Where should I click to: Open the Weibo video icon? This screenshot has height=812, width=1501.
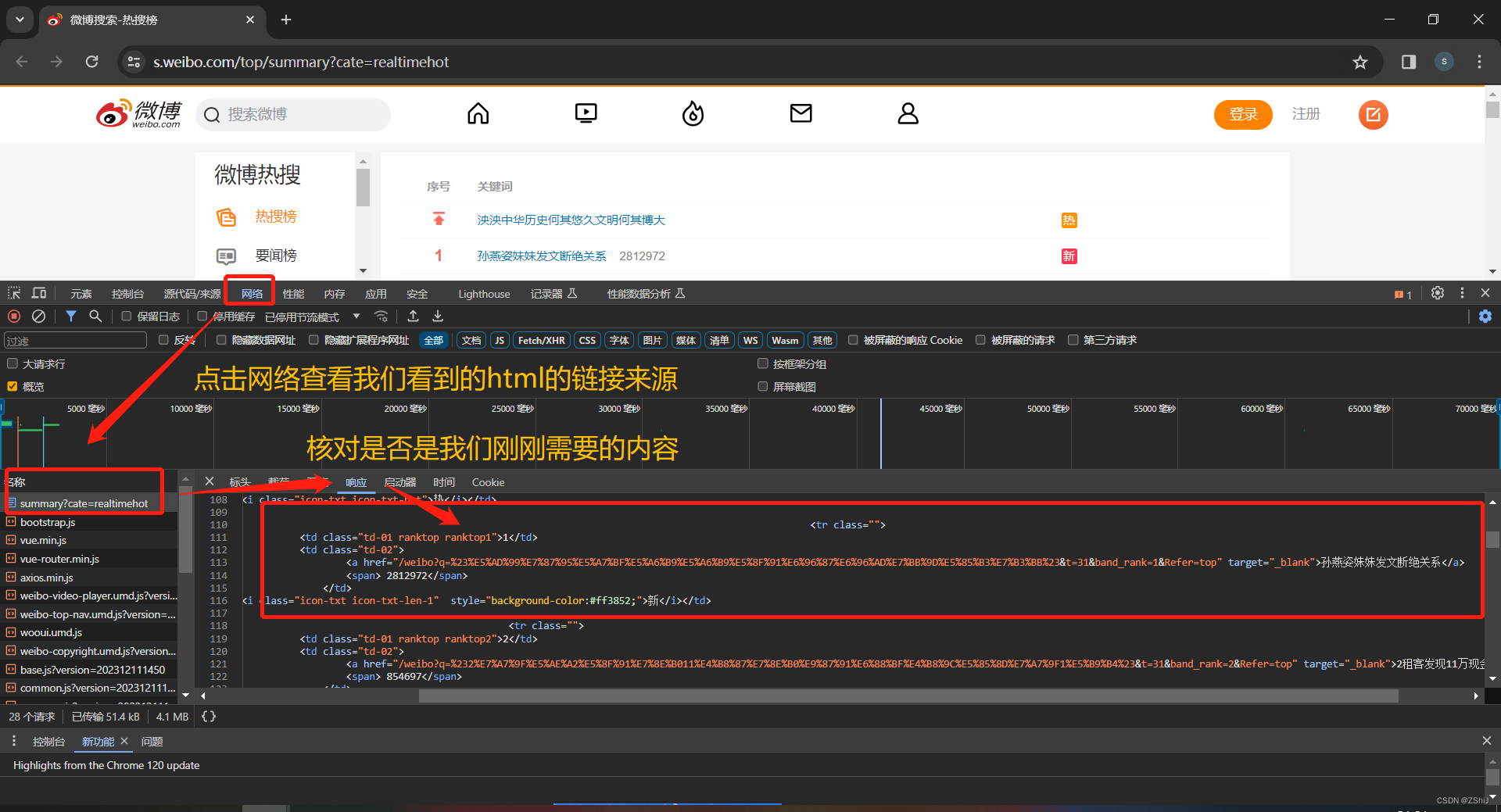point(586,114)
